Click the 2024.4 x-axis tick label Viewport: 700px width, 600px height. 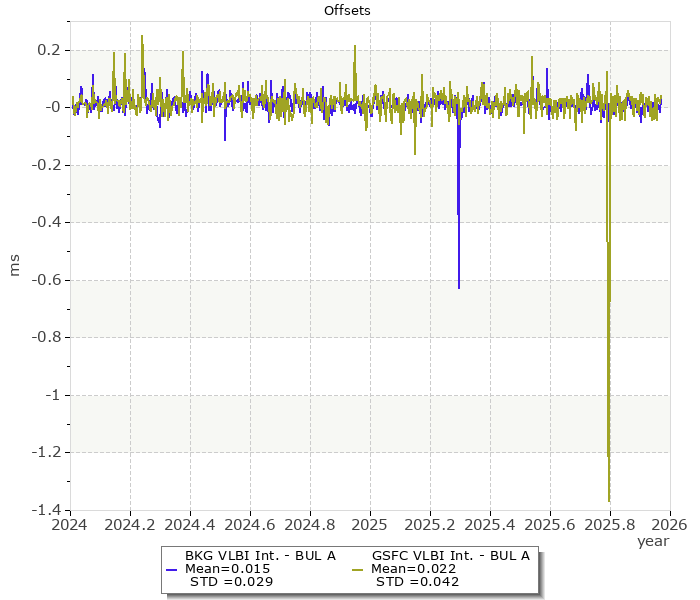tap(190, 523)
